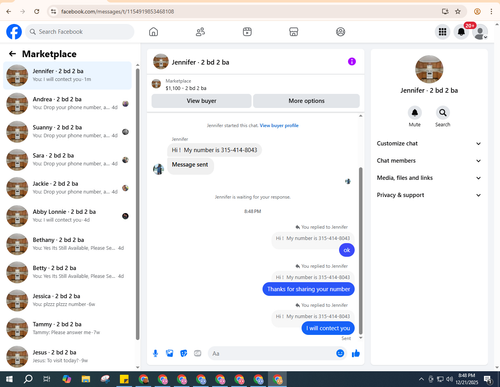The width and height of the screenshot is (500, 387).
Task: Open the Jessica - 2 bd 2 ba conversation
Action: click(x=67, y=300)
